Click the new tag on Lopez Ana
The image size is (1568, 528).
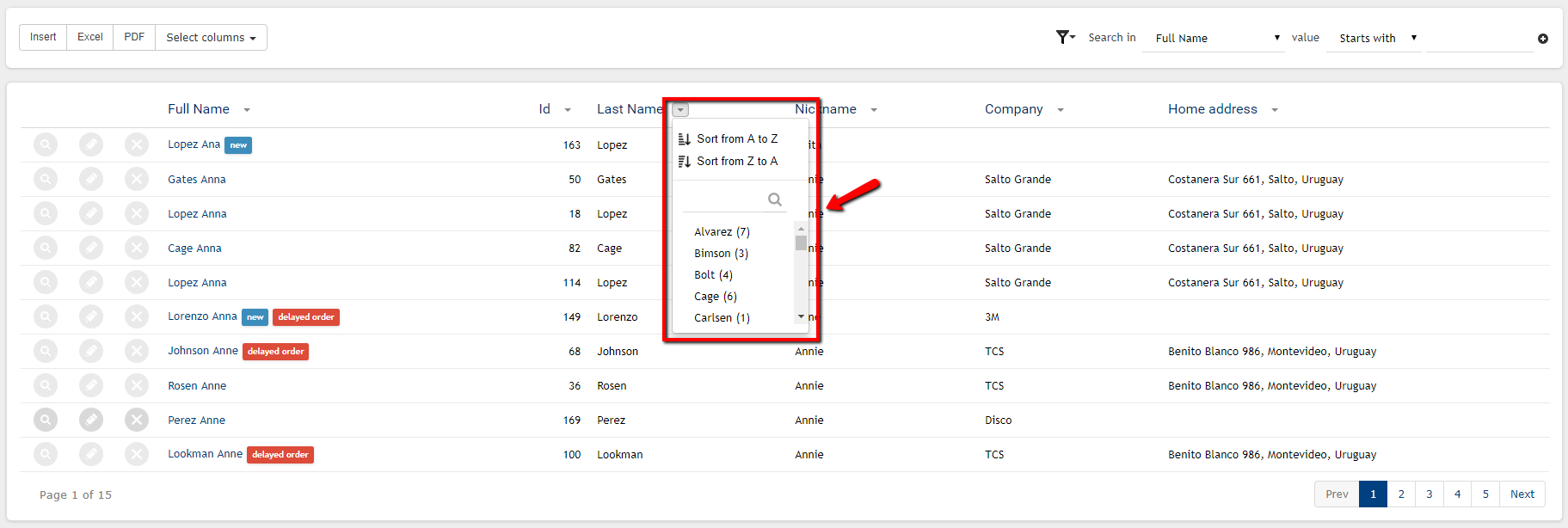click(238, 145)
